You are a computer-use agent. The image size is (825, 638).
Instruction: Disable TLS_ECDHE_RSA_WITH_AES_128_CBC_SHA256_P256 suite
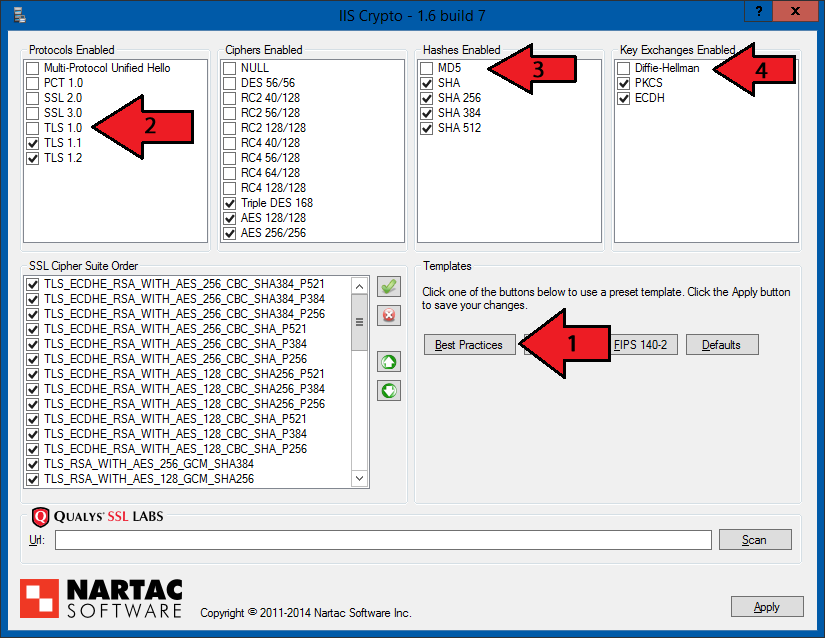pos(33,404)
